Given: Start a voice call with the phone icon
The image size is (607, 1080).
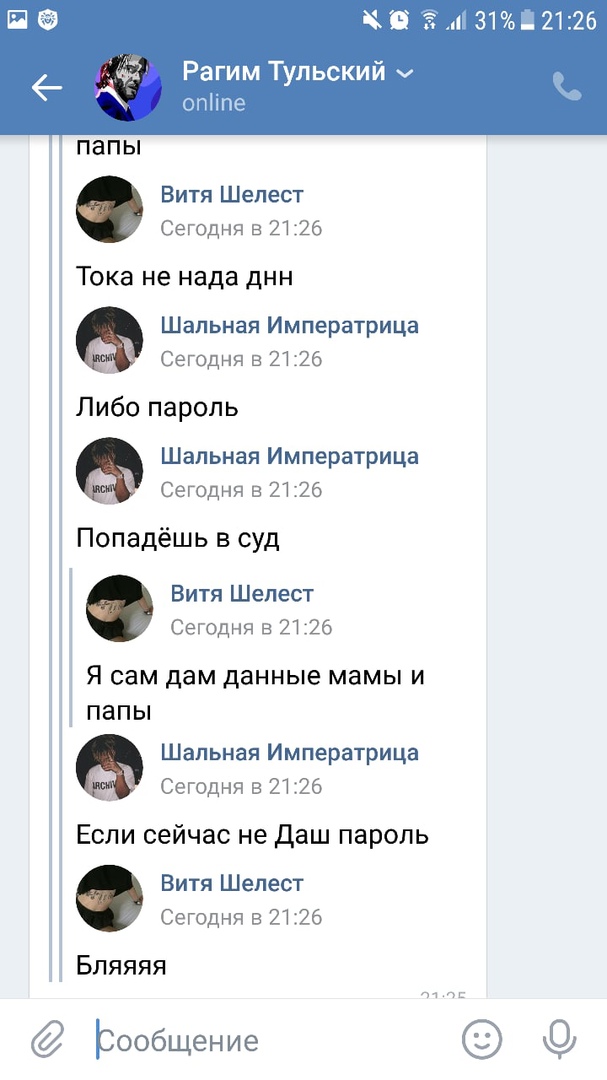Looking at the screenshot, I should (567, 87).
